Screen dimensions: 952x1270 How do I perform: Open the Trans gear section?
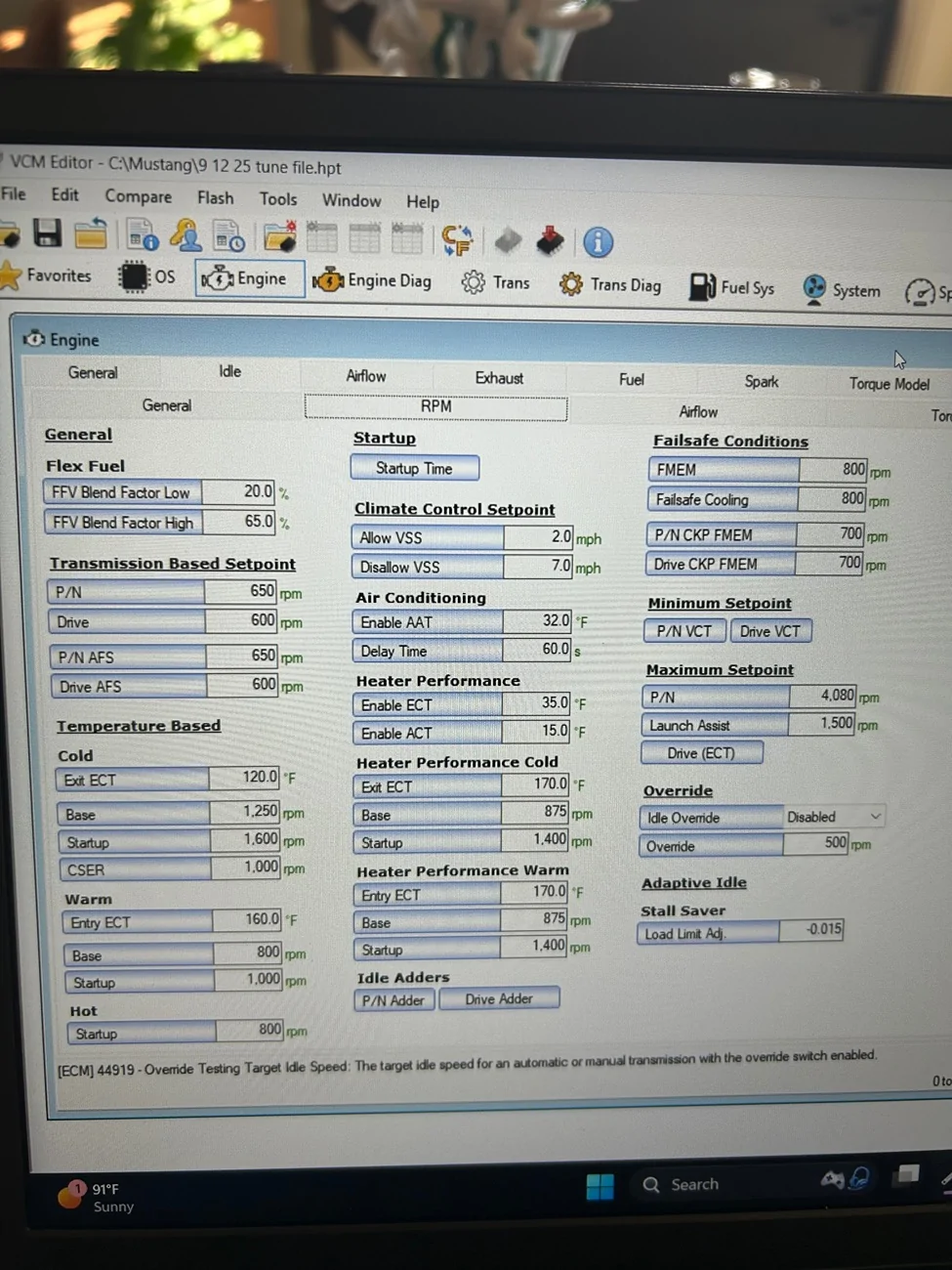click(495, 282)
